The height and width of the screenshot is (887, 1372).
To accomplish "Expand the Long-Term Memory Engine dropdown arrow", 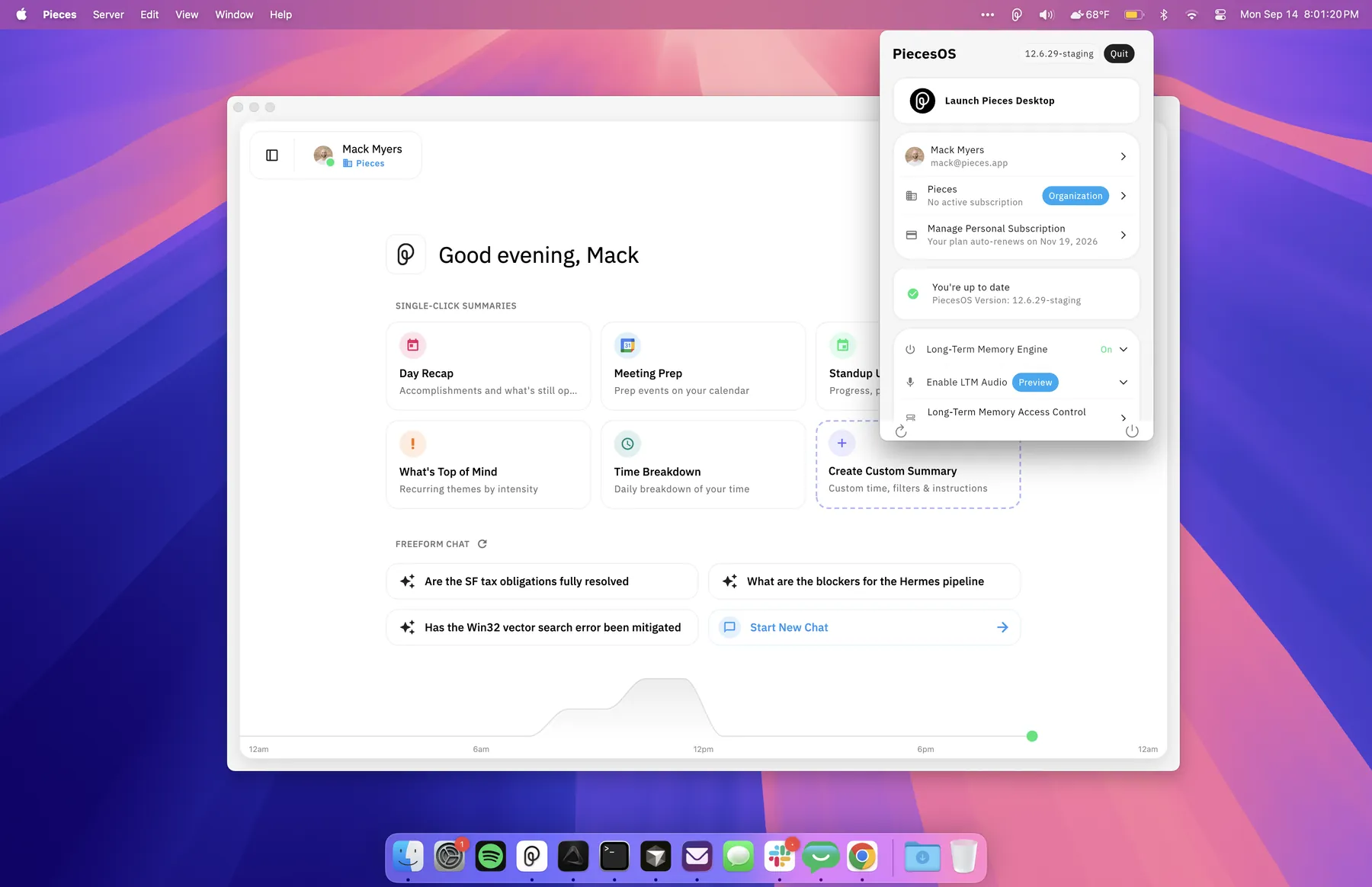I will 1124,350.
